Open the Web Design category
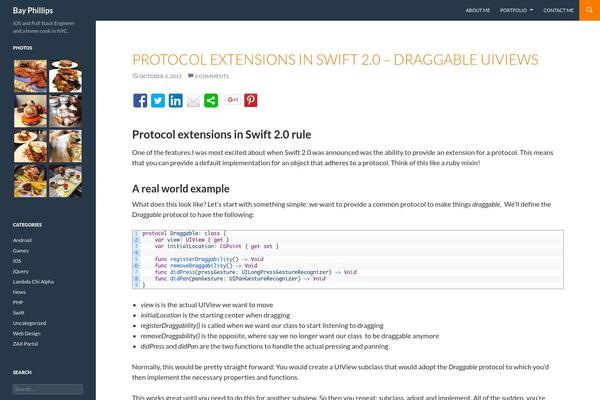The height and width of the screenshot is (400, 600). pyautogui.click(x=26, y=333)
